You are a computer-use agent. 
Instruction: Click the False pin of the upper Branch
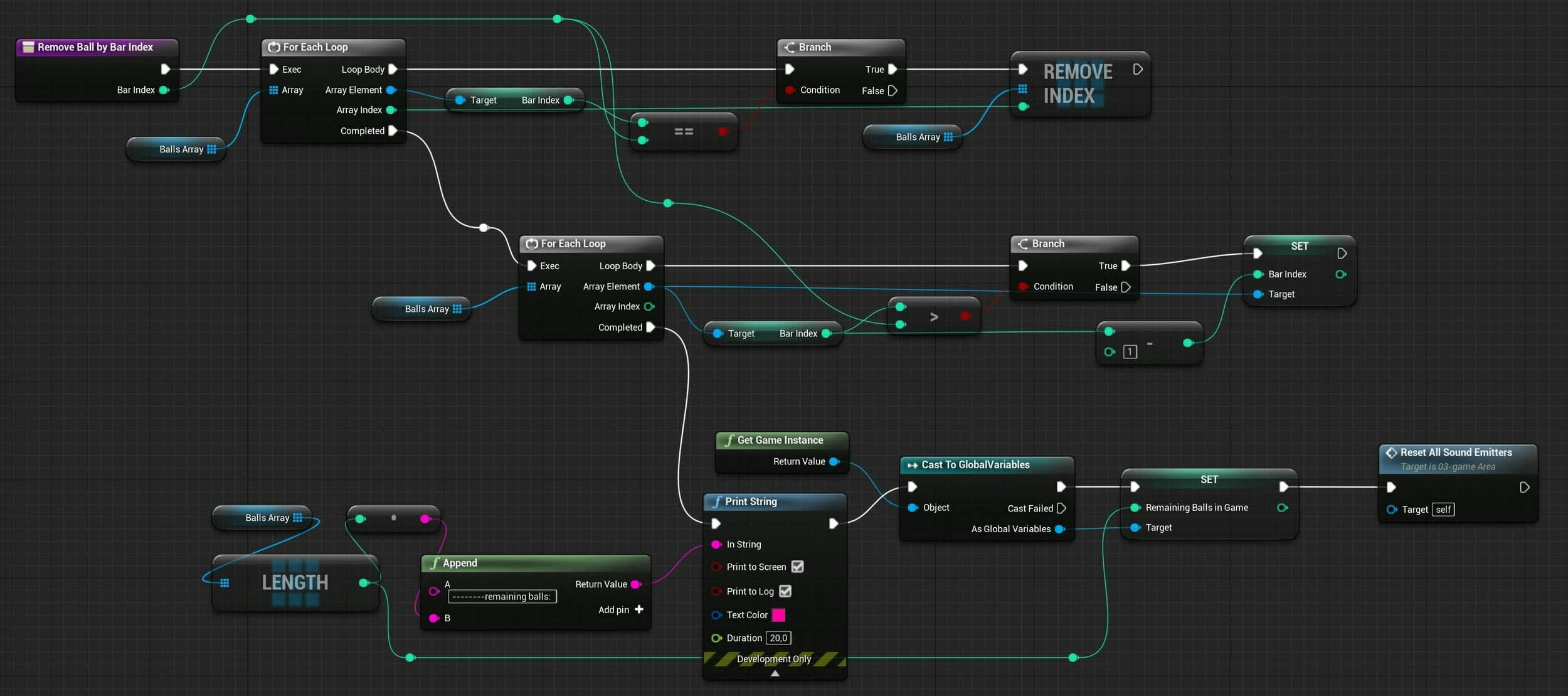tap(893, 91)
